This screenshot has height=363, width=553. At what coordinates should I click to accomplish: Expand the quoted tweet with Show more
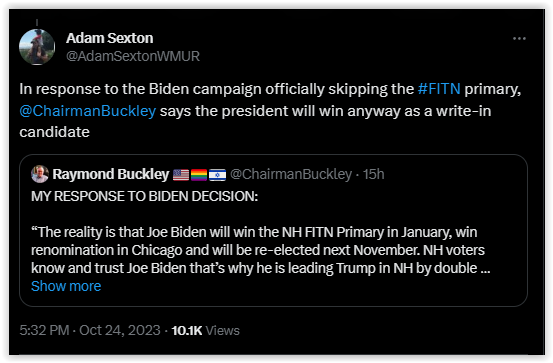[66, 286]
